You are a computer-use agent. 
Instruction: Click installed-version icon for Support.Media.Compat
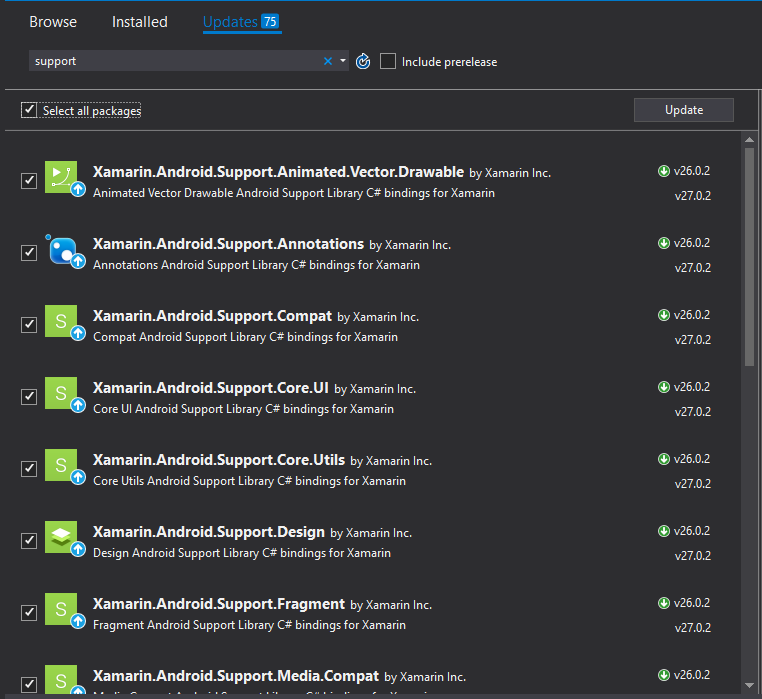click(664, 675)
